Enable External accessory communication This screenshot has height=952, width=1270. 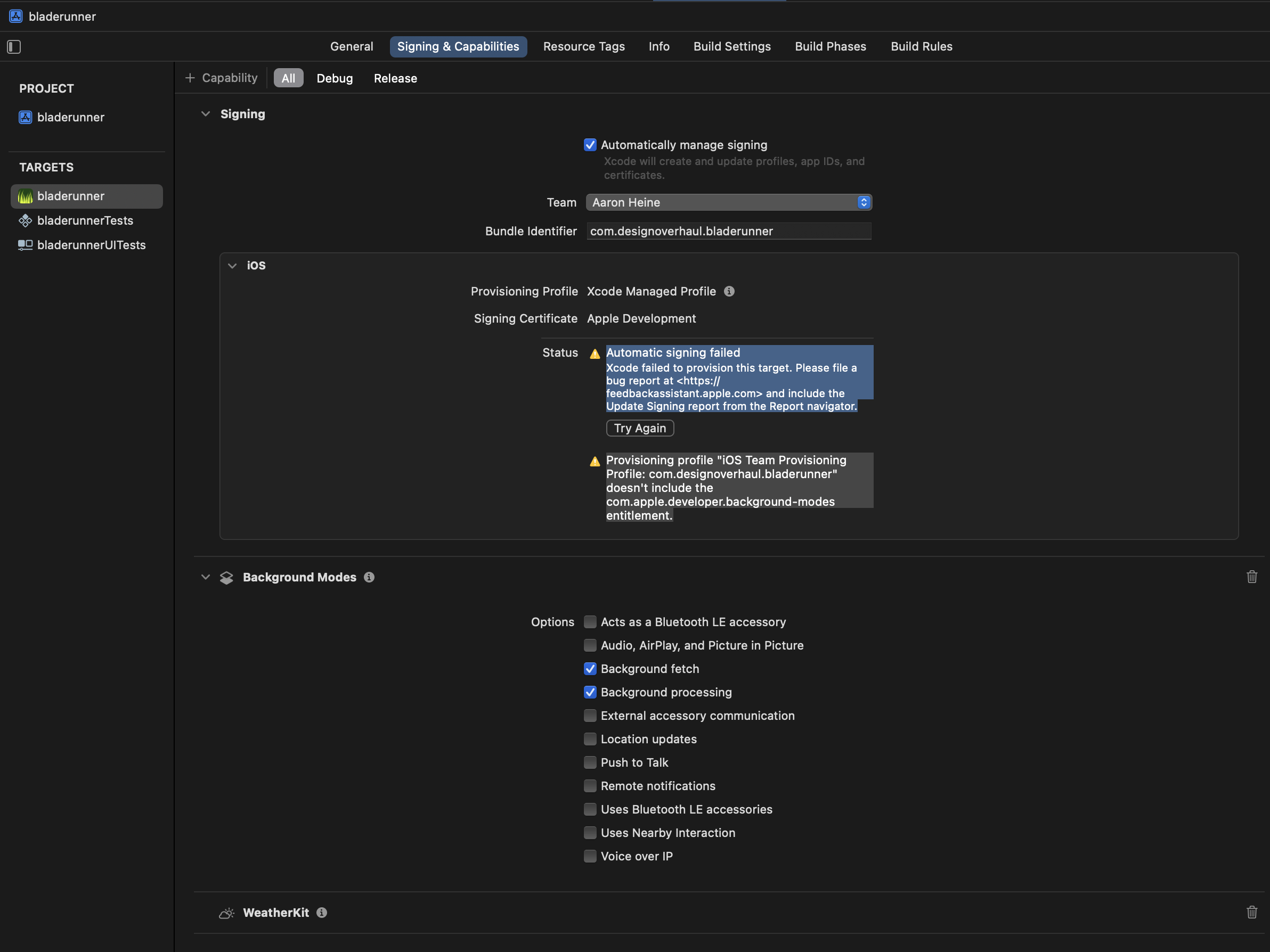tap(590, 716)
